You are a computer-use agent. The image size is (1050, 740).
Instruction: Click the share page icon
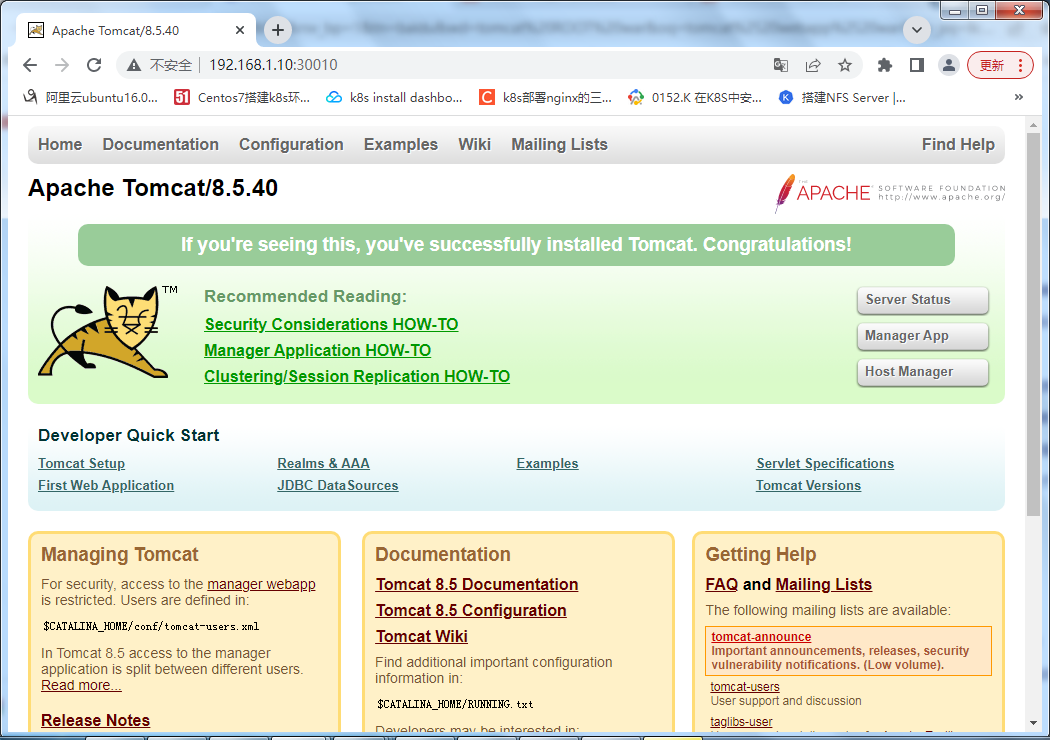point(813,65)
